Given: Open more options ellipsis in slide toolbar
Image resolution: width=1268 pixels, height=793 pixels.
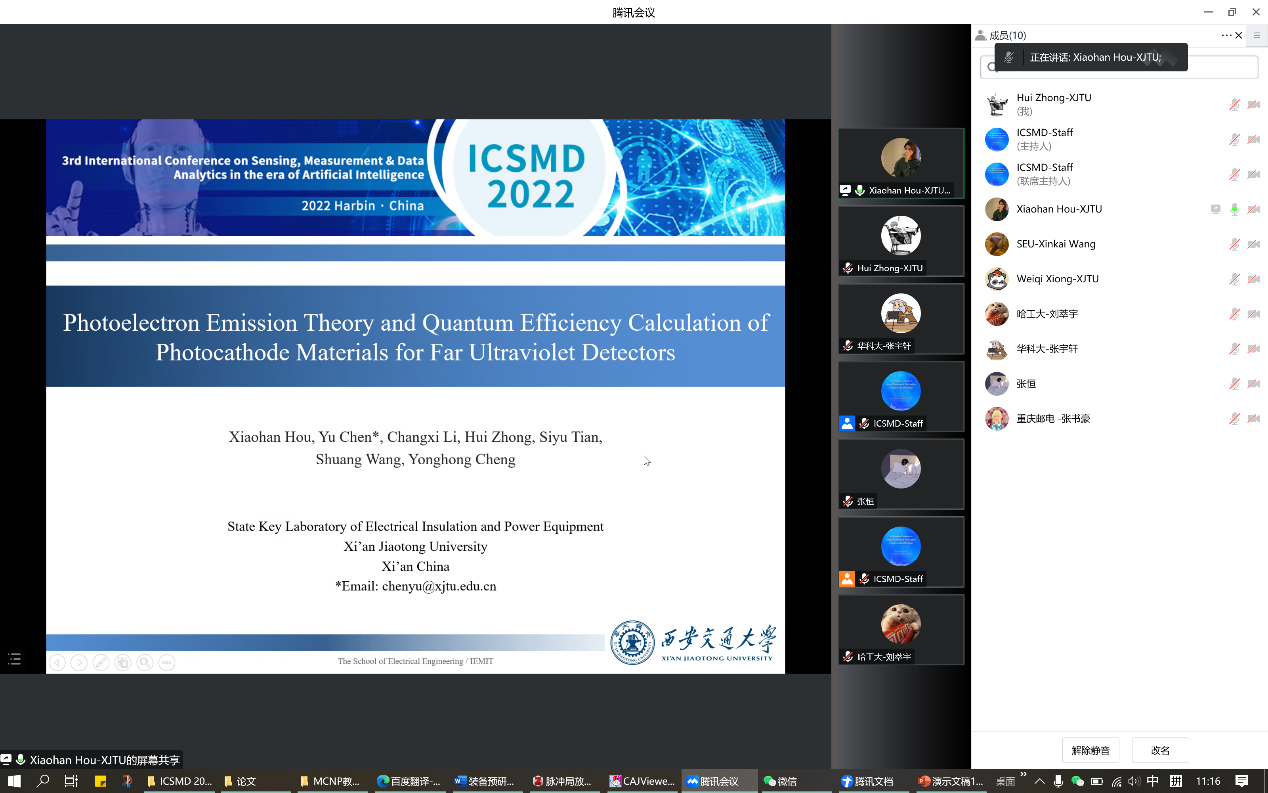Looking at the screenshot, I should [167, 662].
